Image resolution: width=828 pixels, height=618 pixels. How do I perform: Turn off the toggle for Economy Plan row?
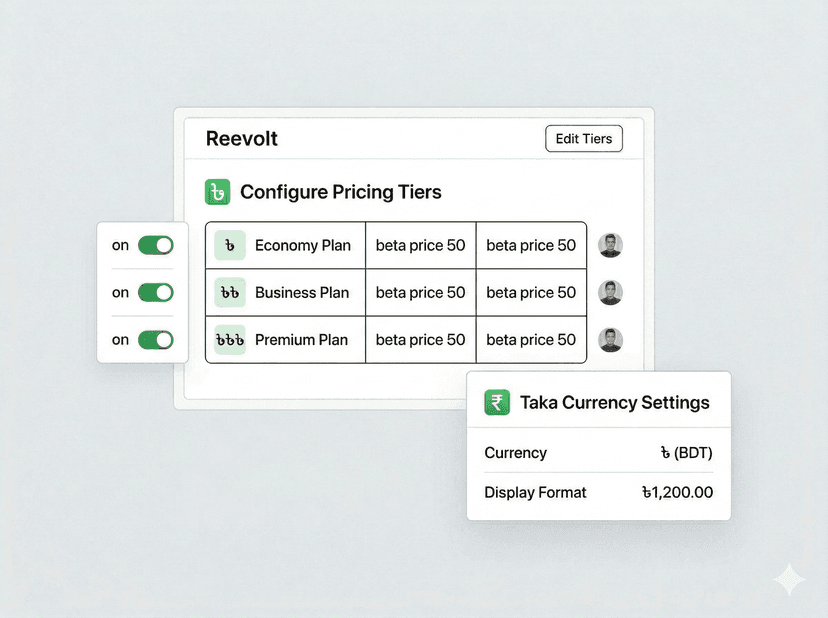(x=156, y=245)
